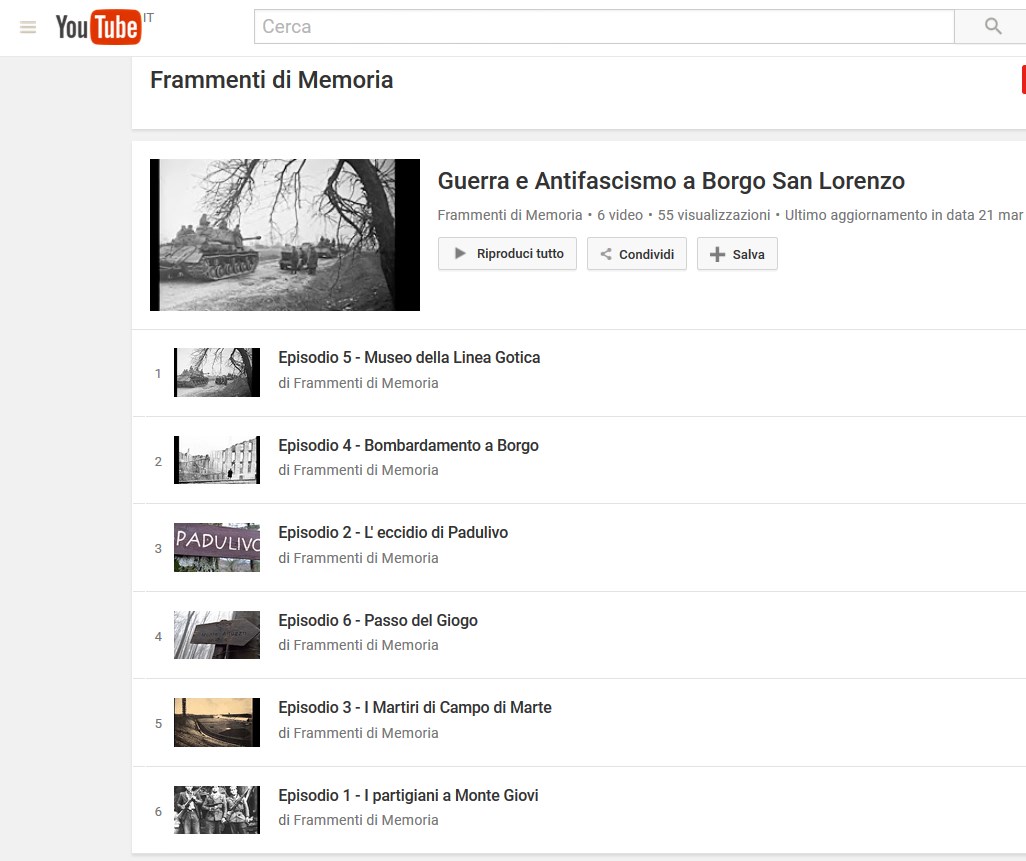Go to YouTube home via logo
1026x861 pixels.
[98, 27]
